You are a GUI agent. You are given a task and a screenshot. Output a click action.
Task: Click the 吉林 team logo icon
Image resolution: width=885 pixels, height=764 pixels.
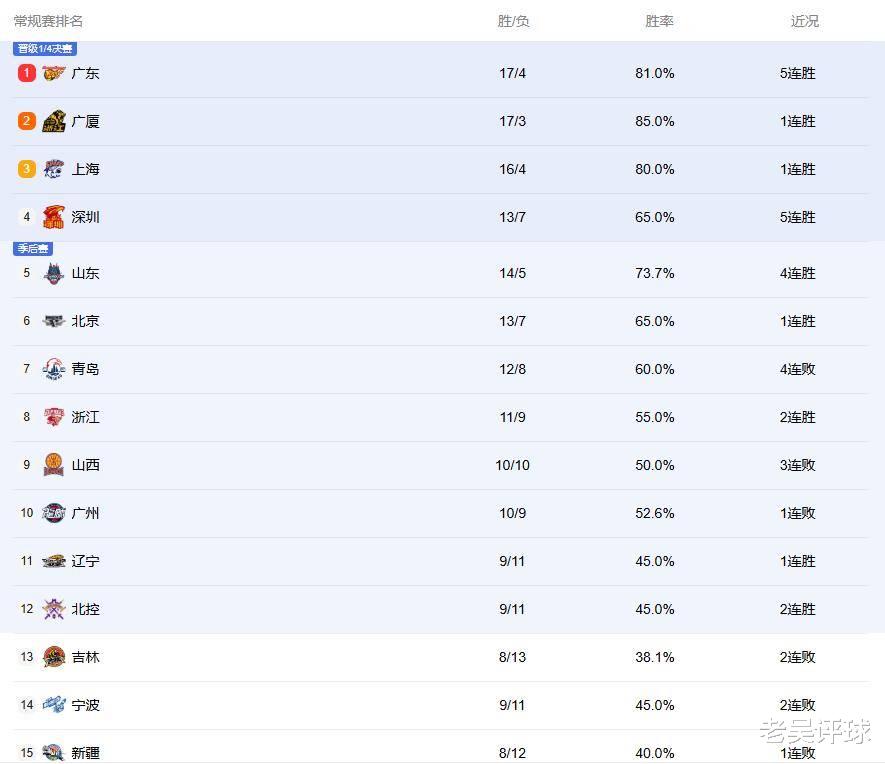[x=54, y=657]
